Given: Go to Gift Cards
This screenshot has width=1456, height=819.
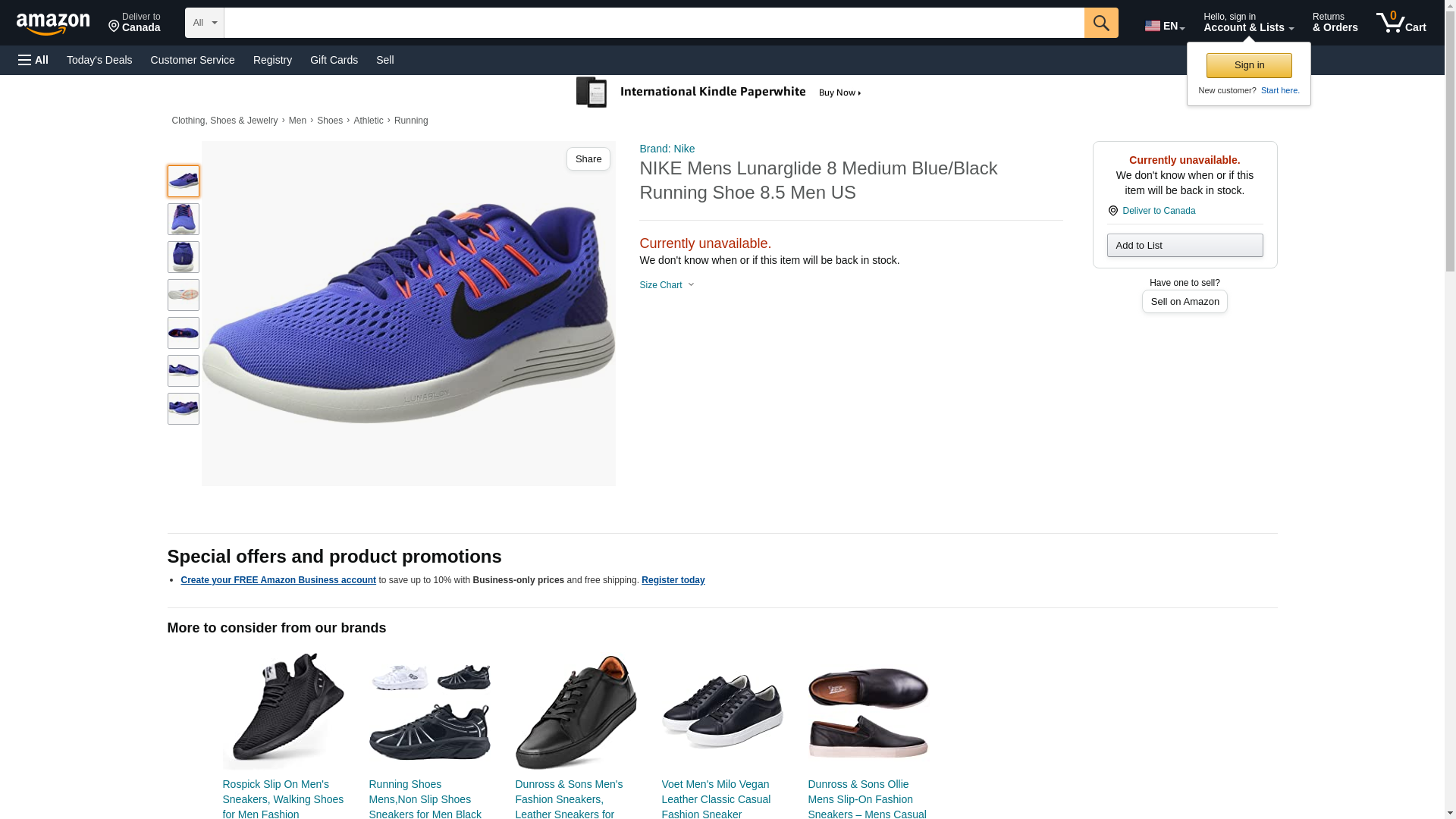Looking at the screenshot, I should point(334,60).
